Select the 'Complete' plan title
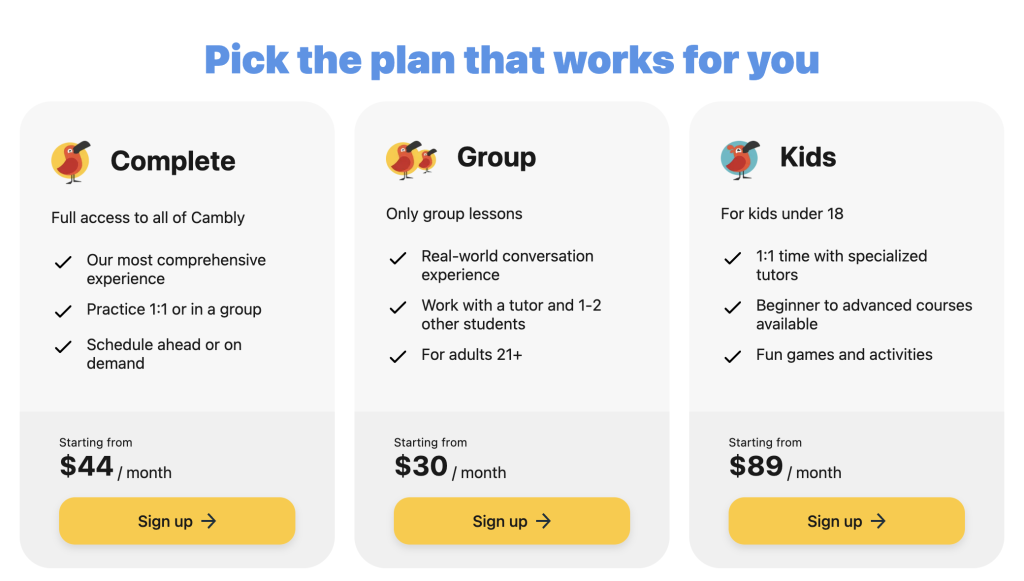 (173, 161)
